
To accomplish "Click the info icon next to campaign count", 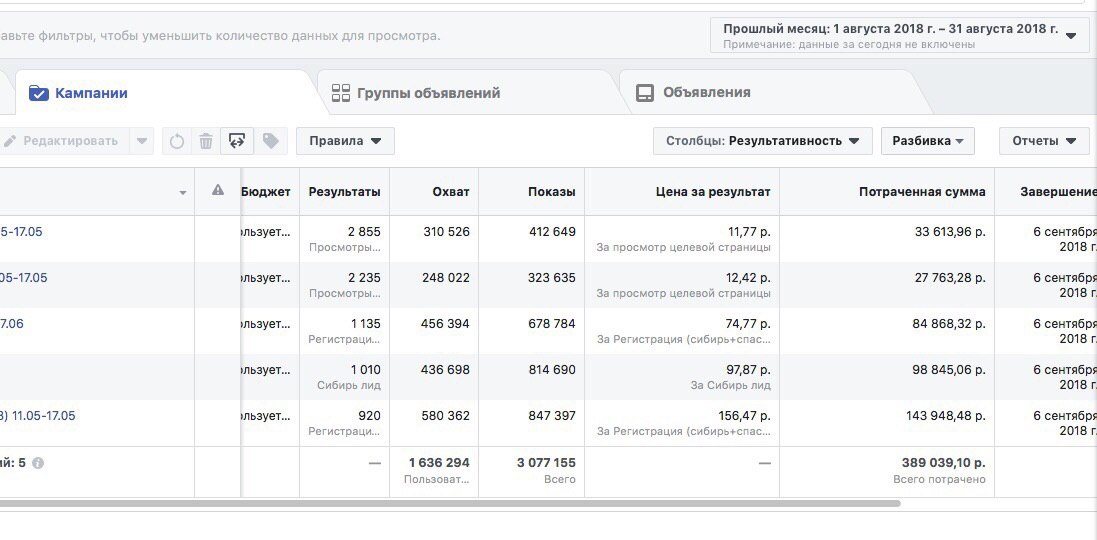I will click(x=38, y=463).
